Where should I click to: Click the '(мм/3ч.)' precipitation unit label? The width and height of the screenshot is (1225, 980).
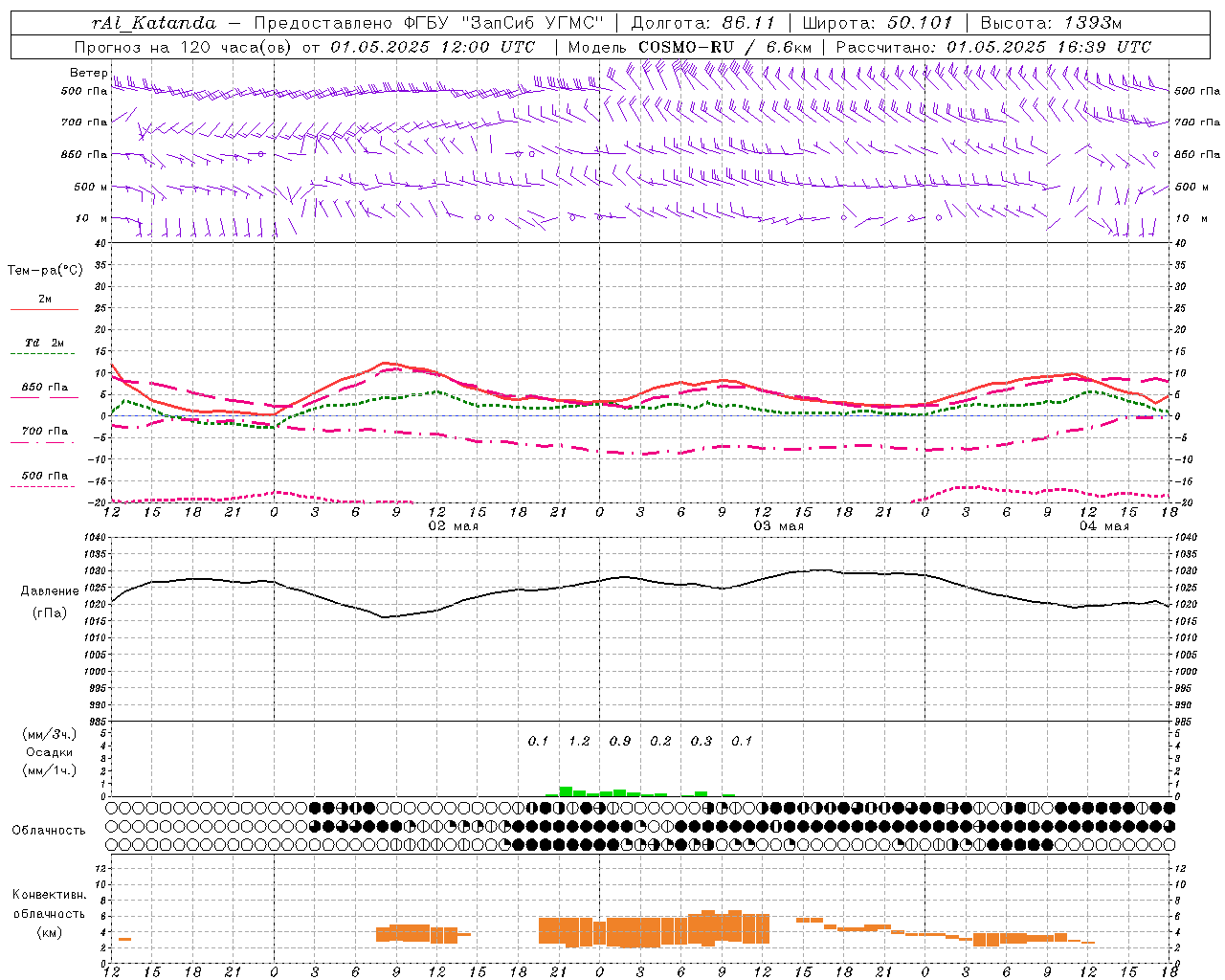(x=50, y=734)
